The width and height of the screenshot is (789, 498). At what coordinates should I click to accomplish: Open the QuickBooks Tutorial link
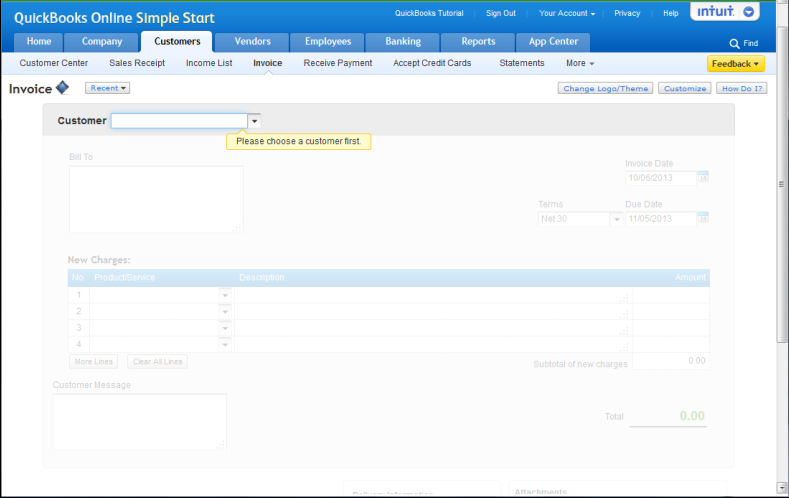pos(429,13)
